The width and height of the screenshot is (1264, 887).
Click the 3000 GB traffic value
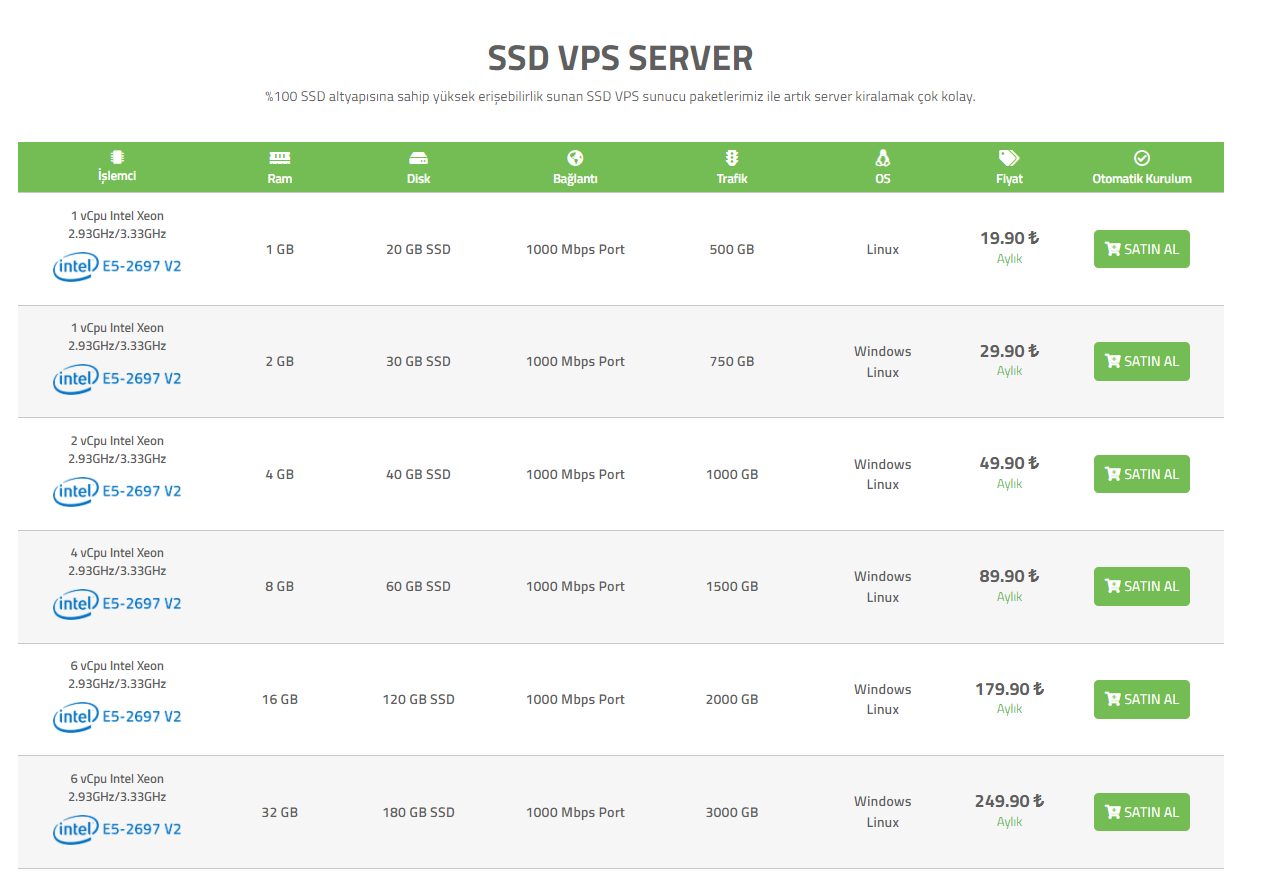[x=732, y=812]
